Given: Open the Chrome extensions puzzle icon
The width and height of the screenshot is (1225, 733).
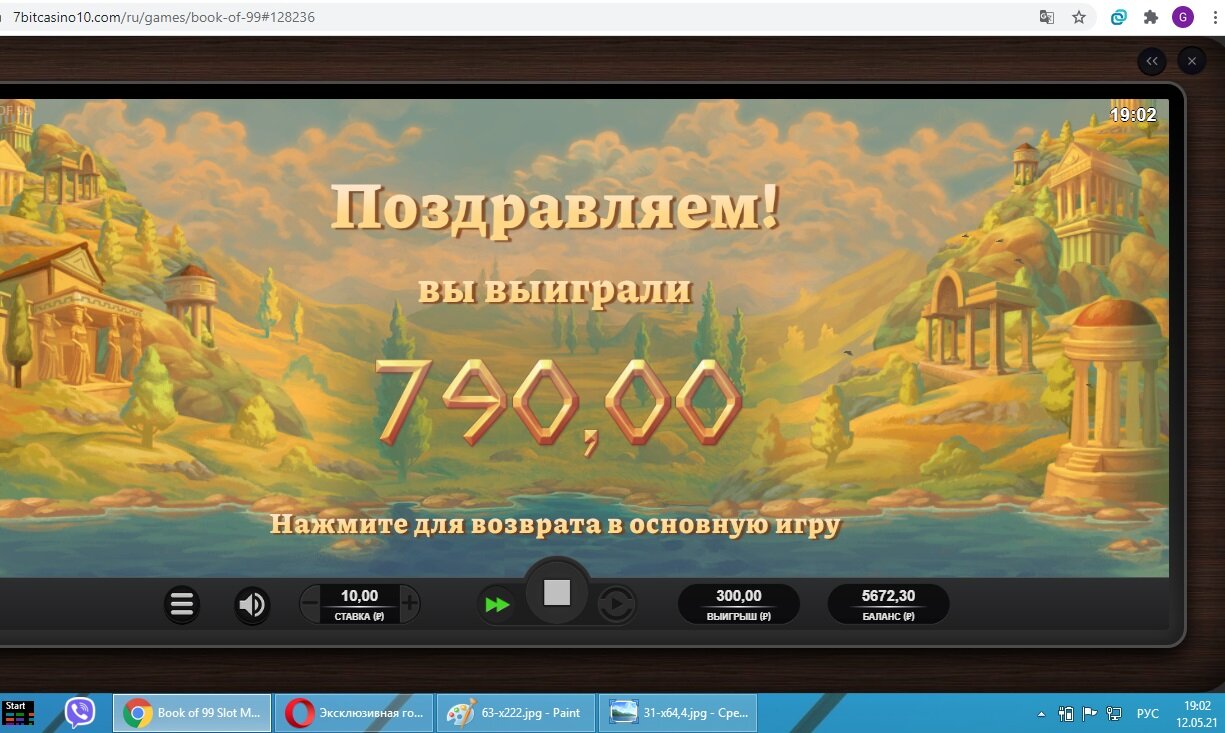Looking at the screenshot, I should (1151, 17).
